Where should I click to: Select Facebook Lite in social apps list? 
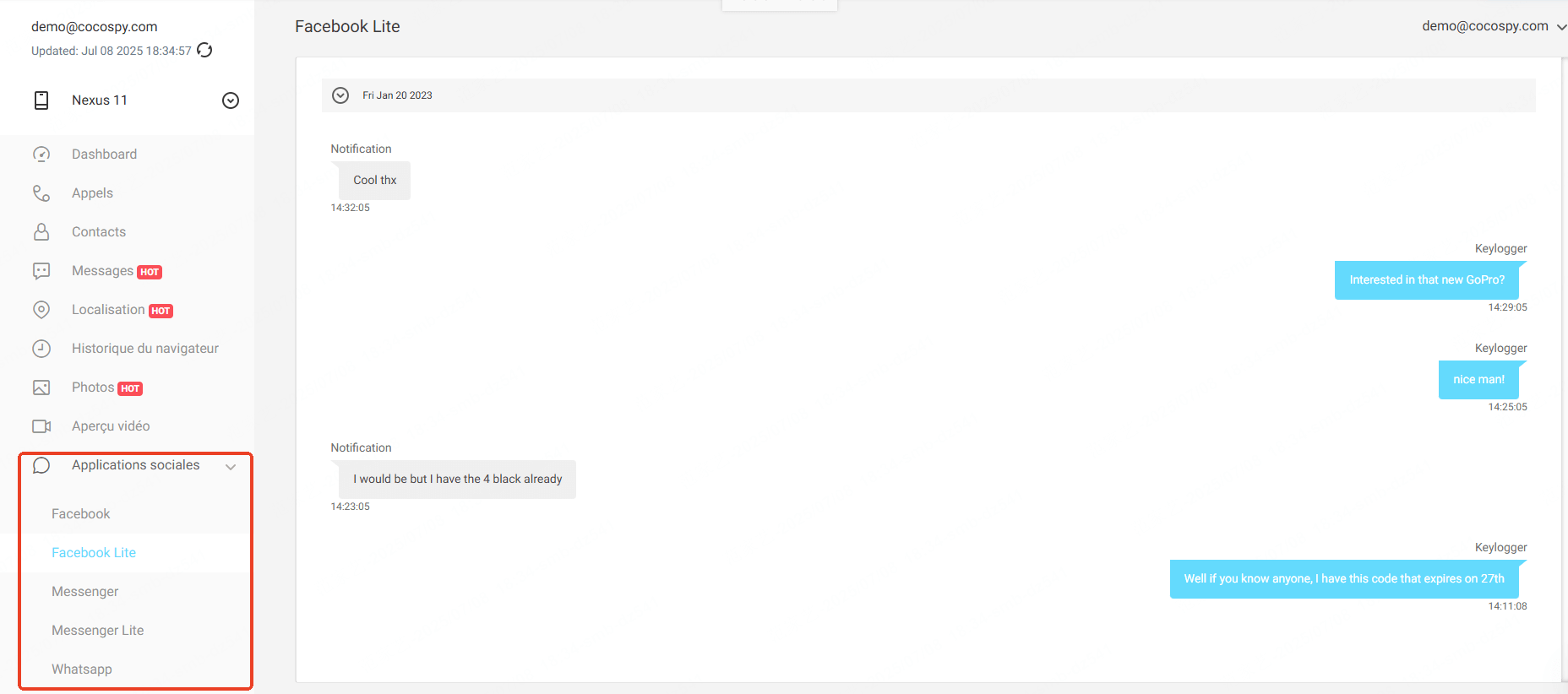[x=94, y=553]
